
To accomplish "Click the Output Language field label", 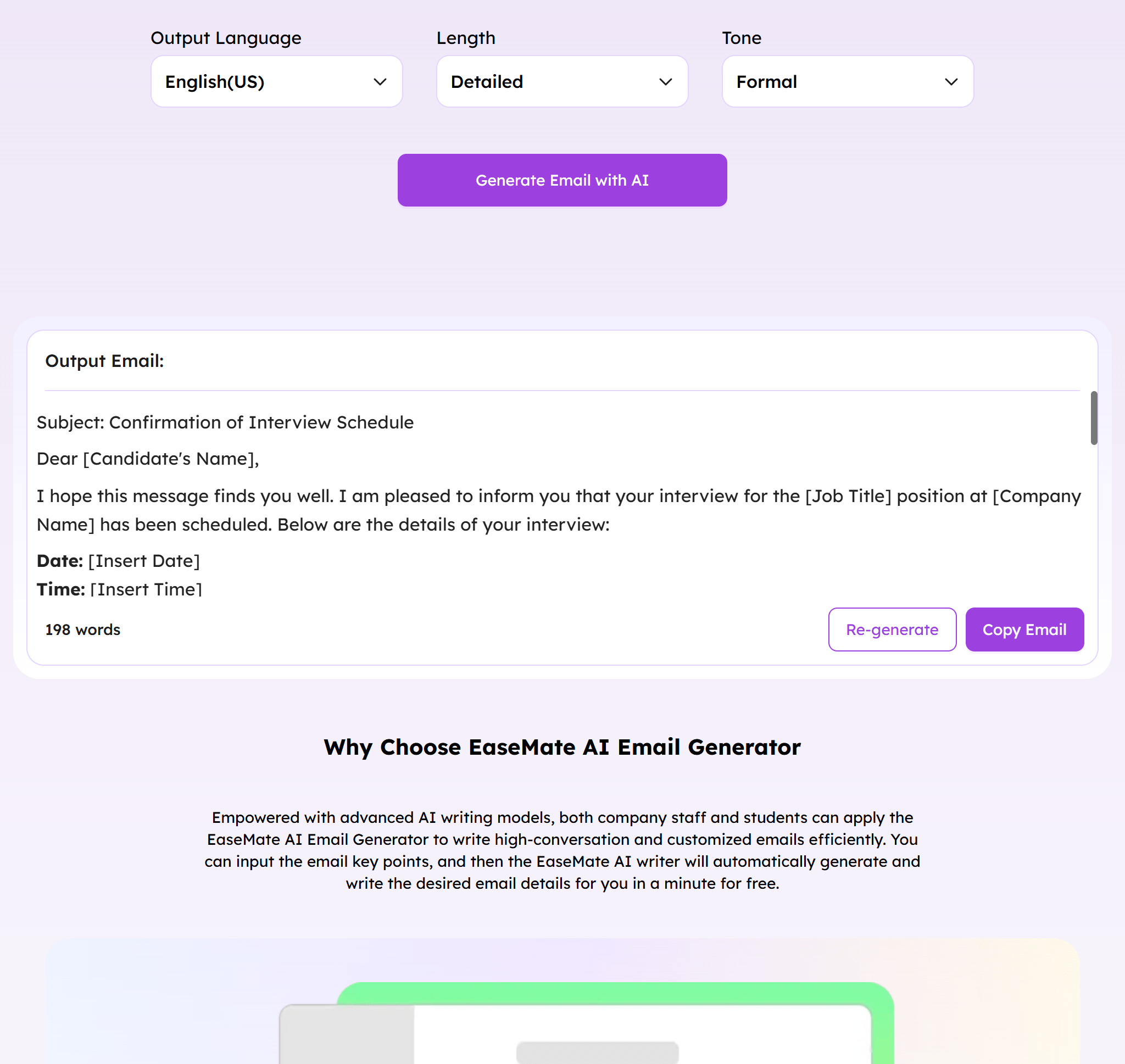I will (226, 38).
